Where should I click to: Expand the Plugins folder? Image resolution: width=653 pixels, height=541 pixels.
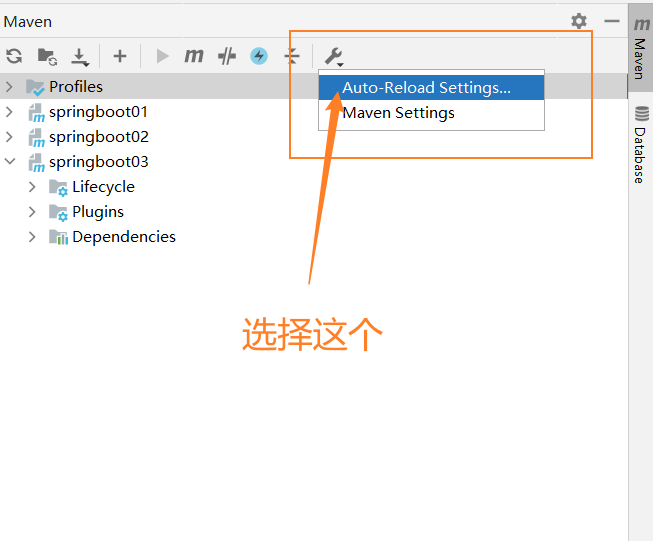point(32,212)
